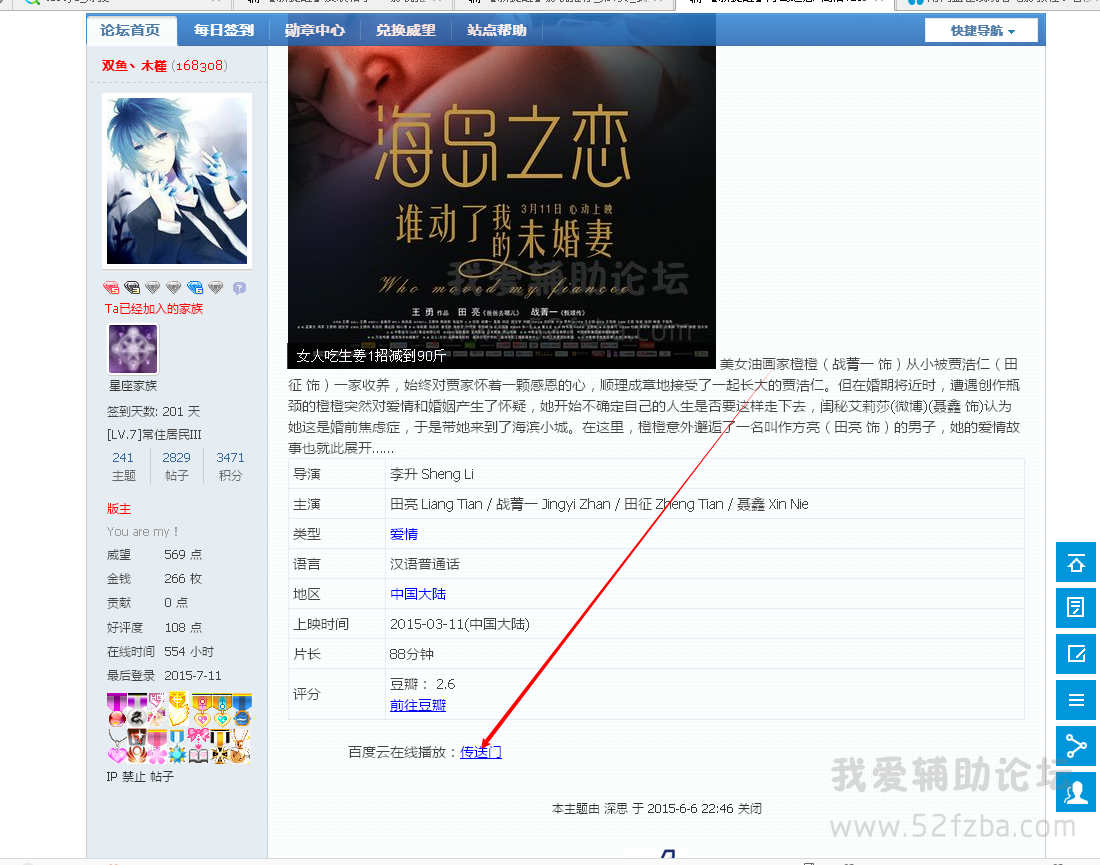Image resolution: width=1100 pixels, height=865 pixels.
Task: Go to 每日签到 in navigation bar
Action: coord(224,31)
